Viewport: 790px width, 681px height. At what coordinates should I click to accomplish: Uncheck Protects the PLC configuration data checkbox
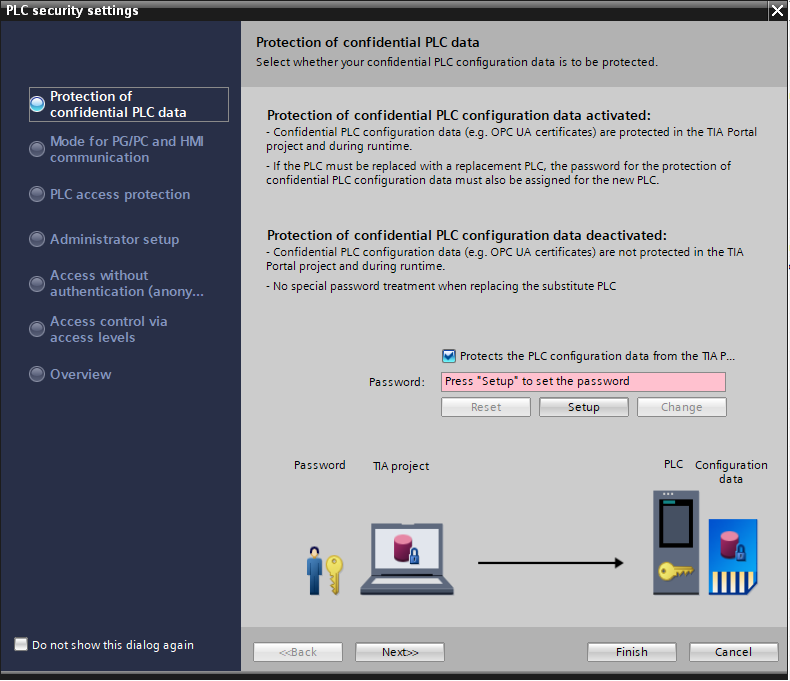[449, 356]
